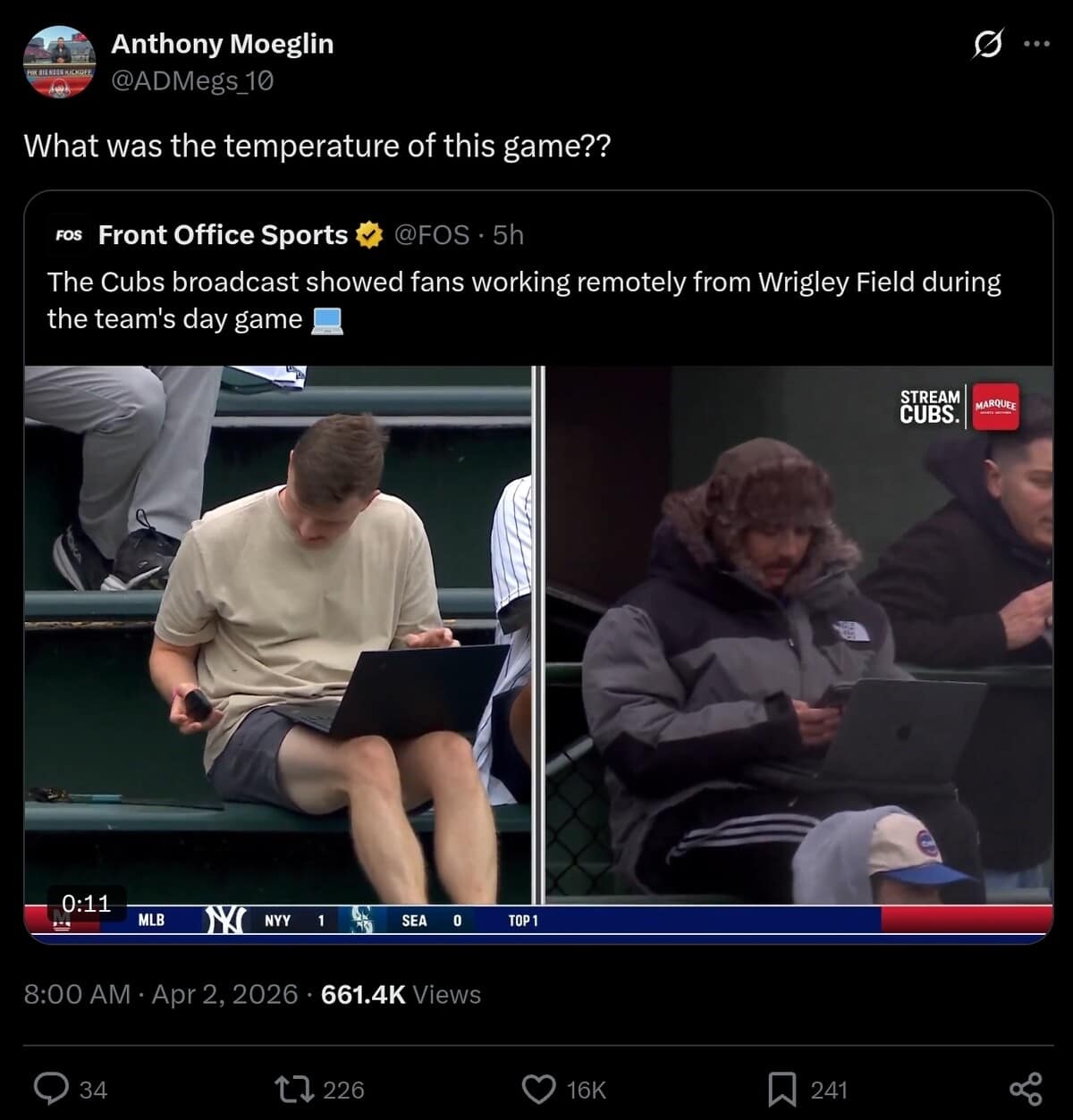Open Anthony Moeglin display name
The image size is (1073, 1120).
click(x=222, y=44)
